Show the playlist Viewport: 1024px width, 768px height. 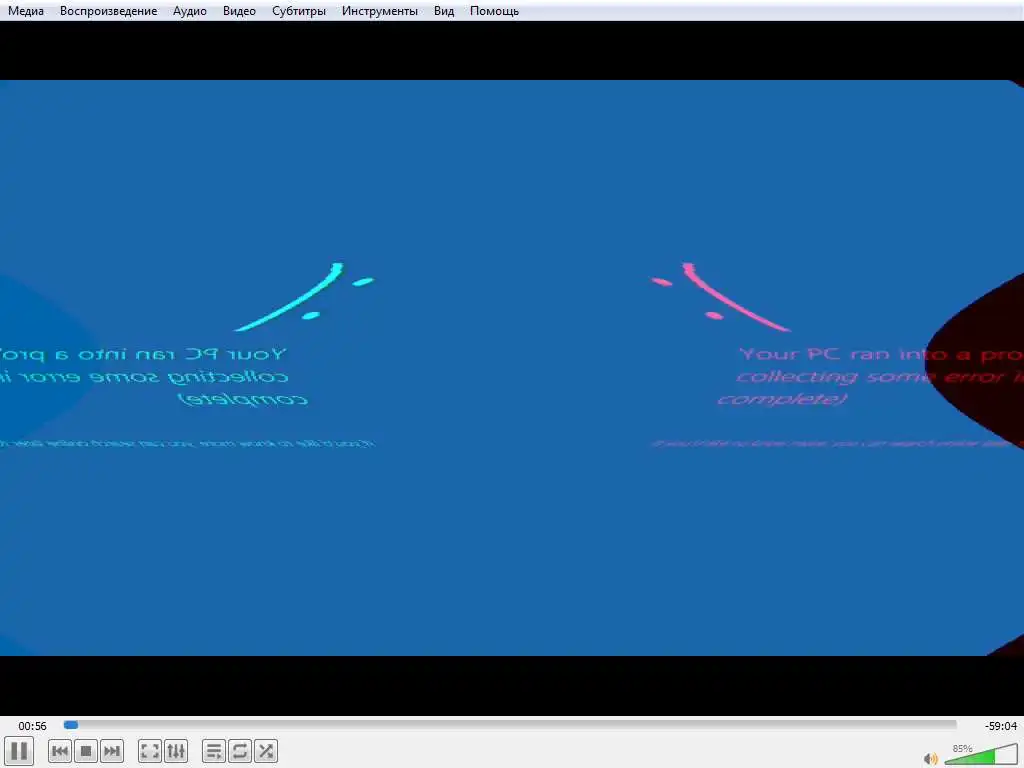(x=214, y=751)
